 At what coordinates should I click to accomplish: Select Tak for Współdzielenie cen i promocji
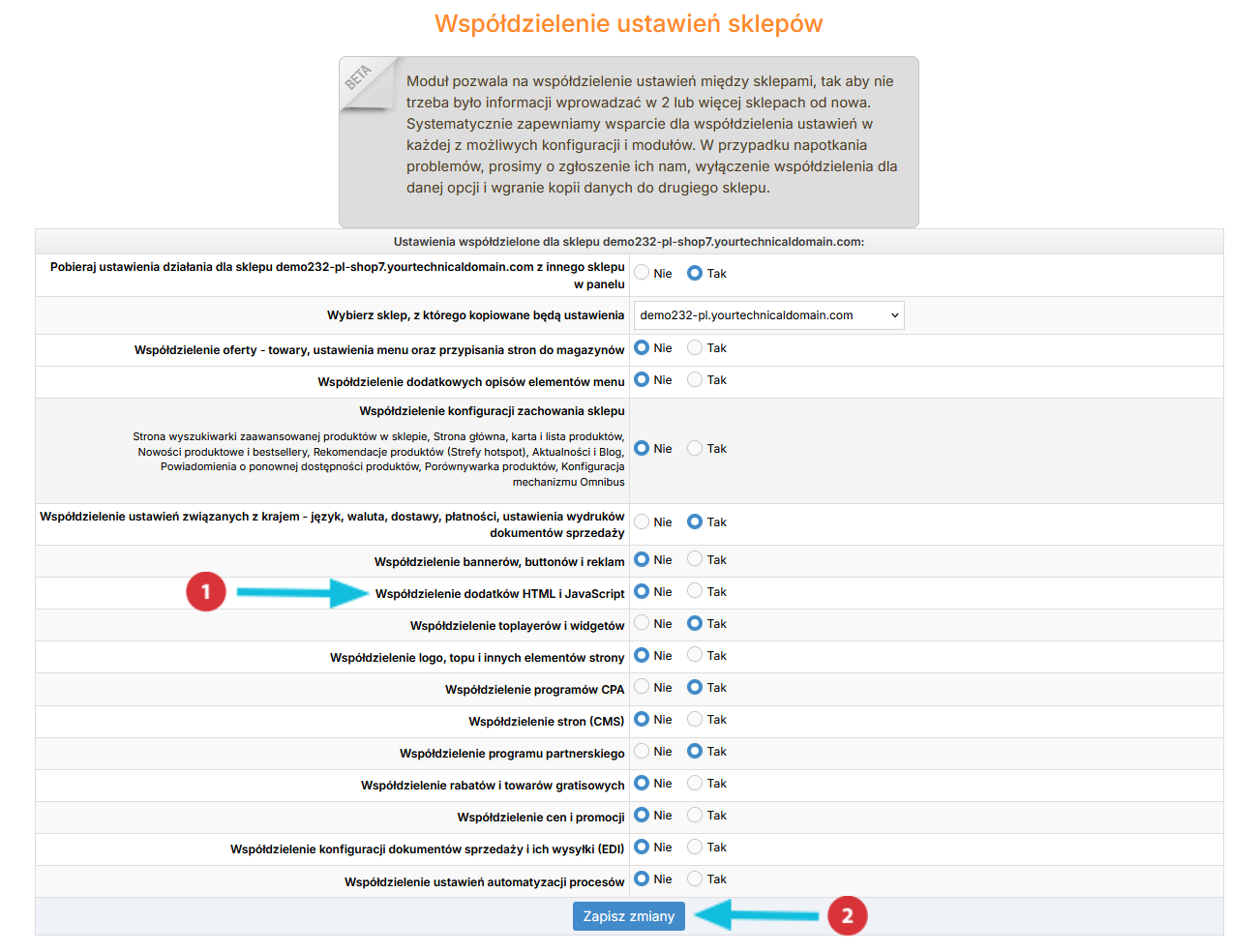coord(695,815)
